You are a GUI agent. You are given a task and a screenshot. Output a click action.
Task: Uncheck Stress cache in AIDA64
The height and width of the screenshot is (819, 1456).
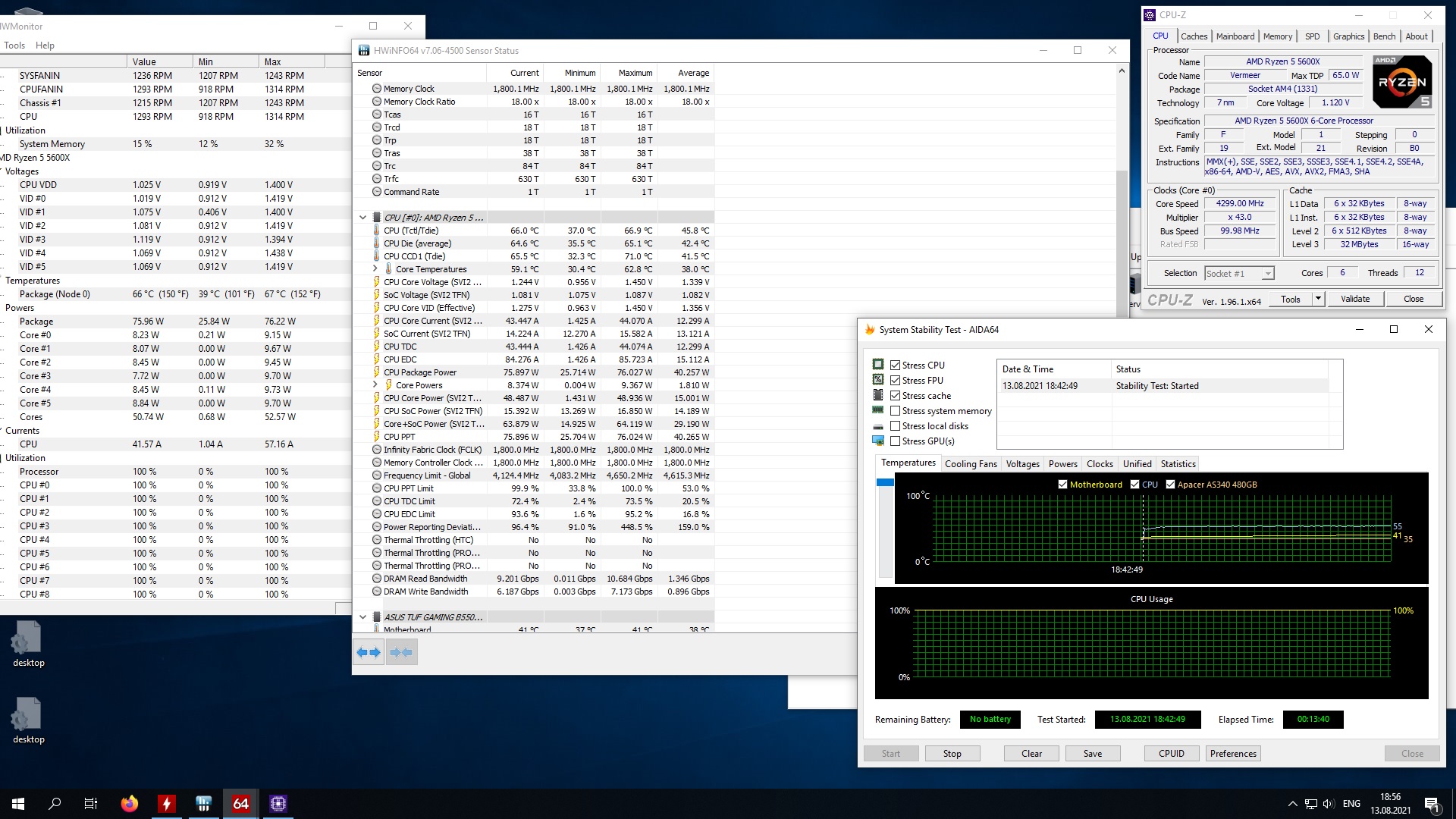(896, 396)
